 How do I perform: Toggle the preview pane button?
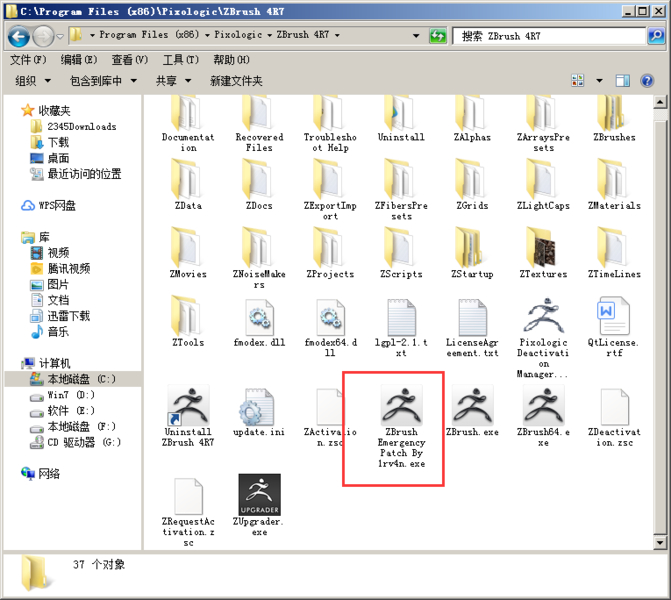[x=622, y=81]
